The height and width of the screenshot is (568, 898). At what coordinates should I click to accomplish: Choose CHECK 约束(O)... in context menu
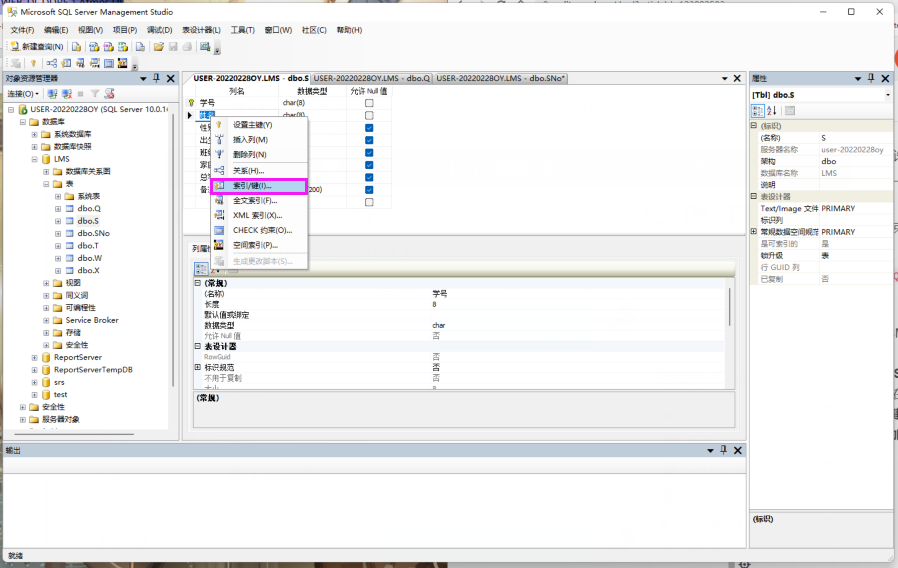pyautogui.click(x=259, y=230)
